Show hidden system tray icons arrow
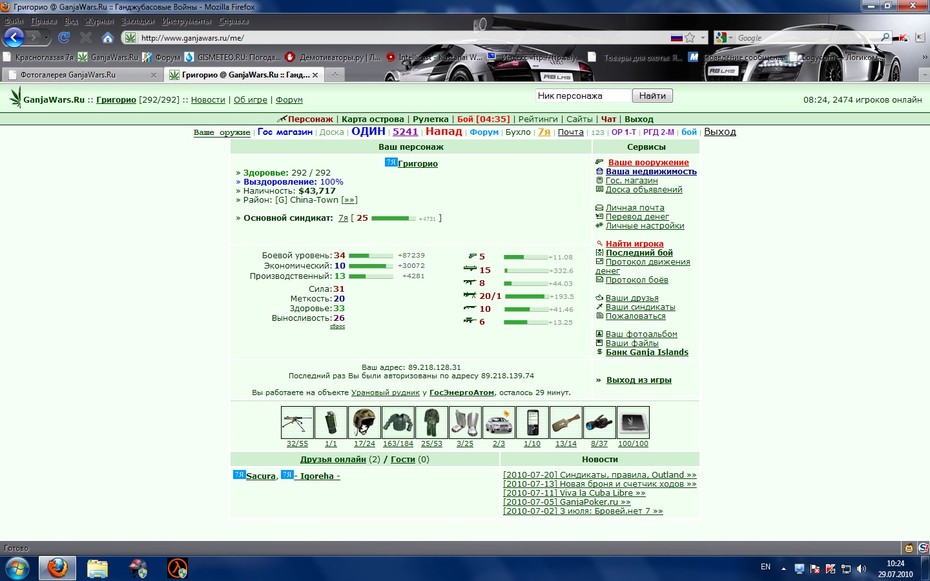This screenshot has width=930, height=581. point(784,569)
